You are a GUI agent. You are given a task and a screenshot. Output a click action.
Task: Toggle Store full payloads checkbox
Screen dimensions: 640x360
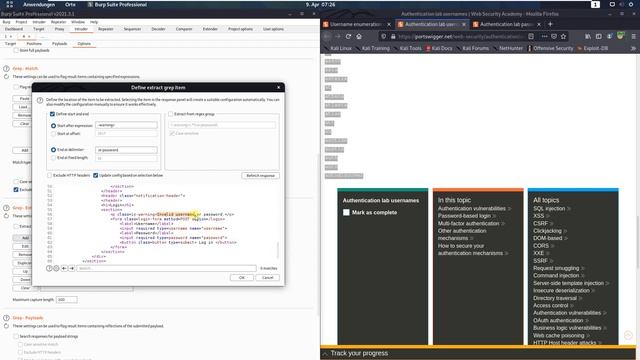(16, 50)
